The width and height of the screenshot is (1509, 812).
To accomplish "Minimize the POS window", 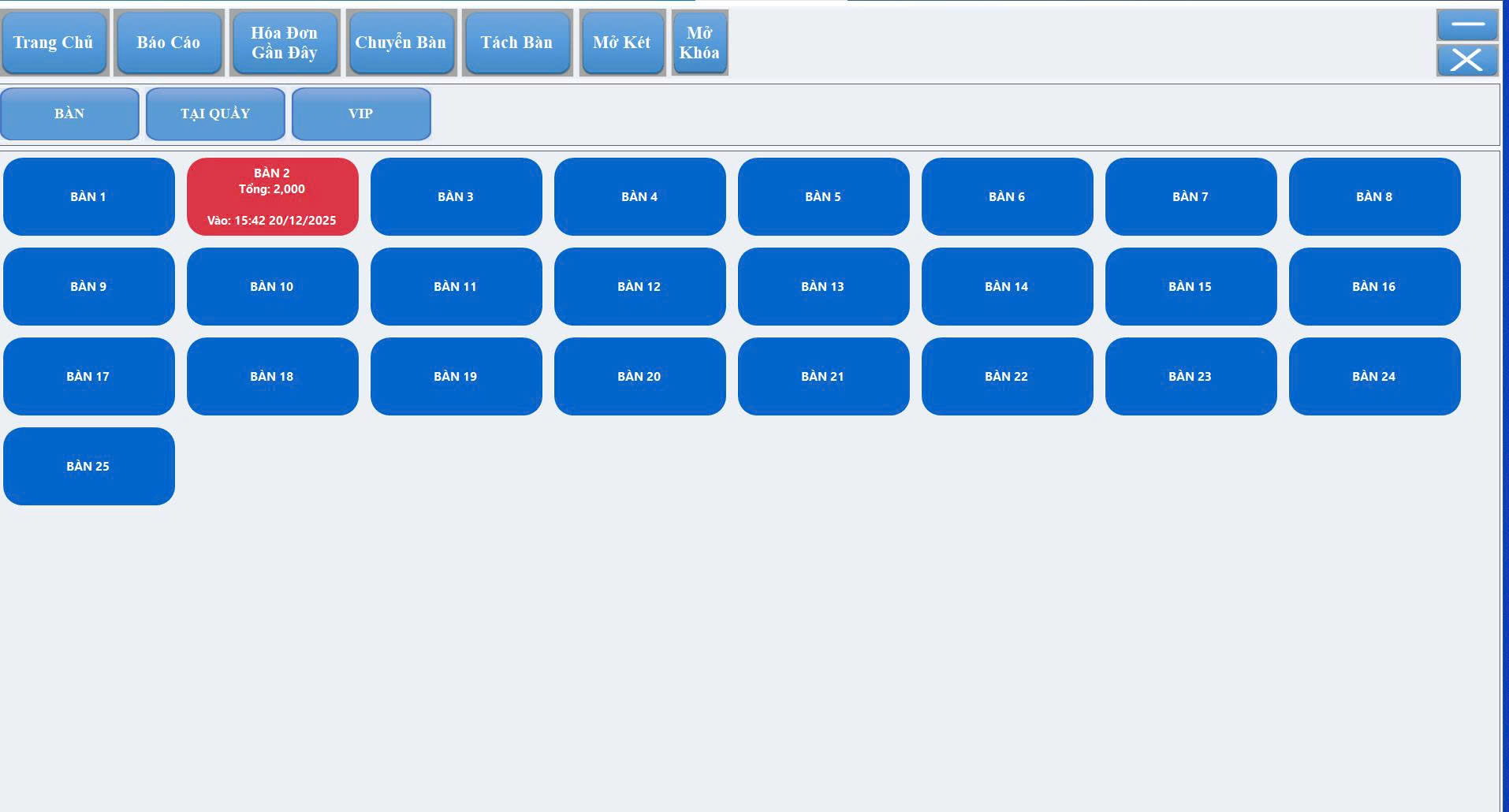I will (x=1466, y=24).
